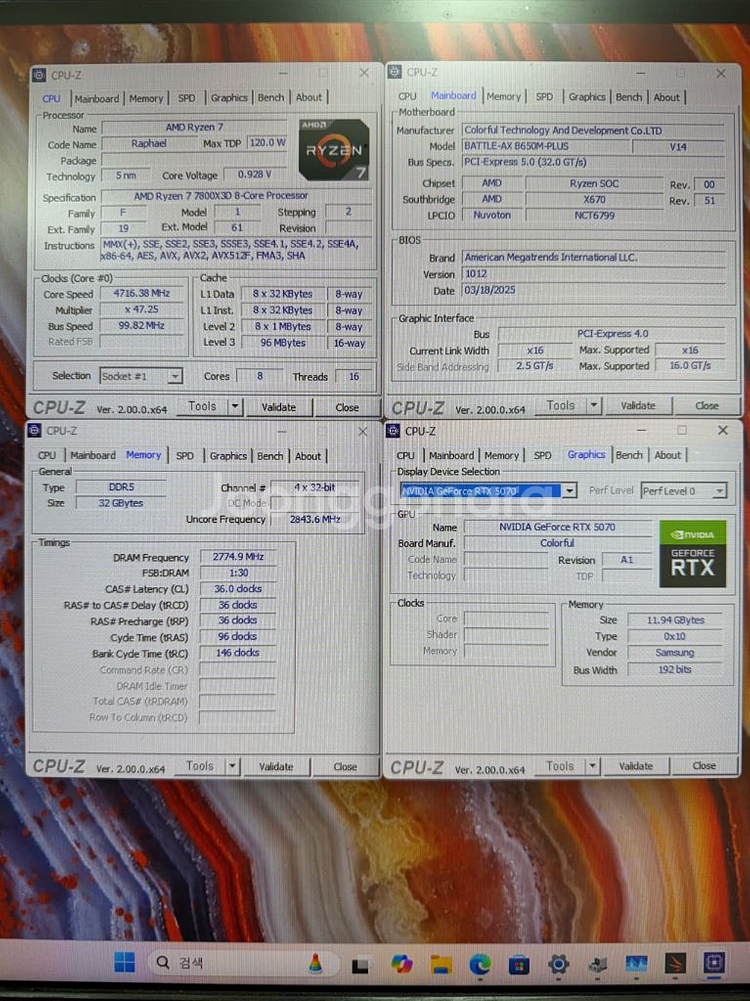
Task: Click CPU-Z title icon in Mainboard window
Action: point(394,72)
